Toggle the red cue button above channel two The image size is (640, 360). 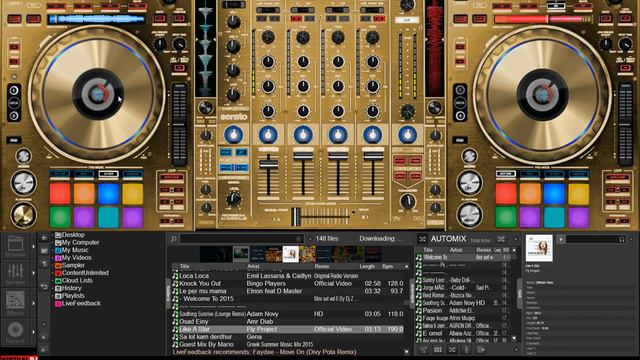pyautogui.click(x=296, y=19)
